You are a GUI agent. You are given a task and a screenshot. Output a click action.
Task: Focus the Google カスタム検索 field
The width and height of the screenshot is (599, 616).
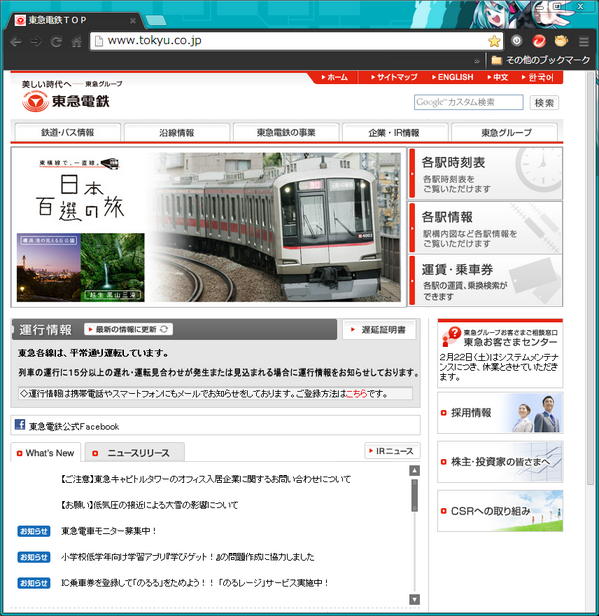click(x=469, y=102)
